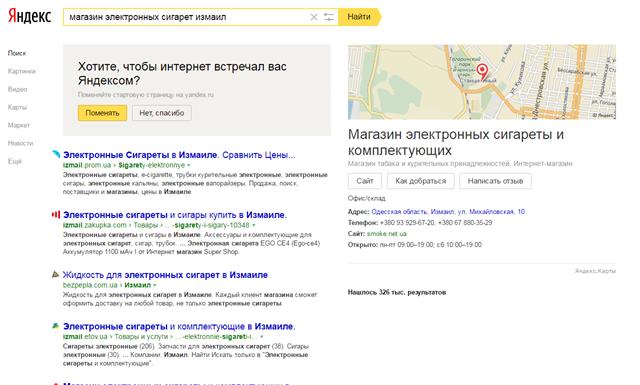Image resolution: width=640 pixels, height=385 pixels.
Task: Click the Как добраться button
Action: 420,181
